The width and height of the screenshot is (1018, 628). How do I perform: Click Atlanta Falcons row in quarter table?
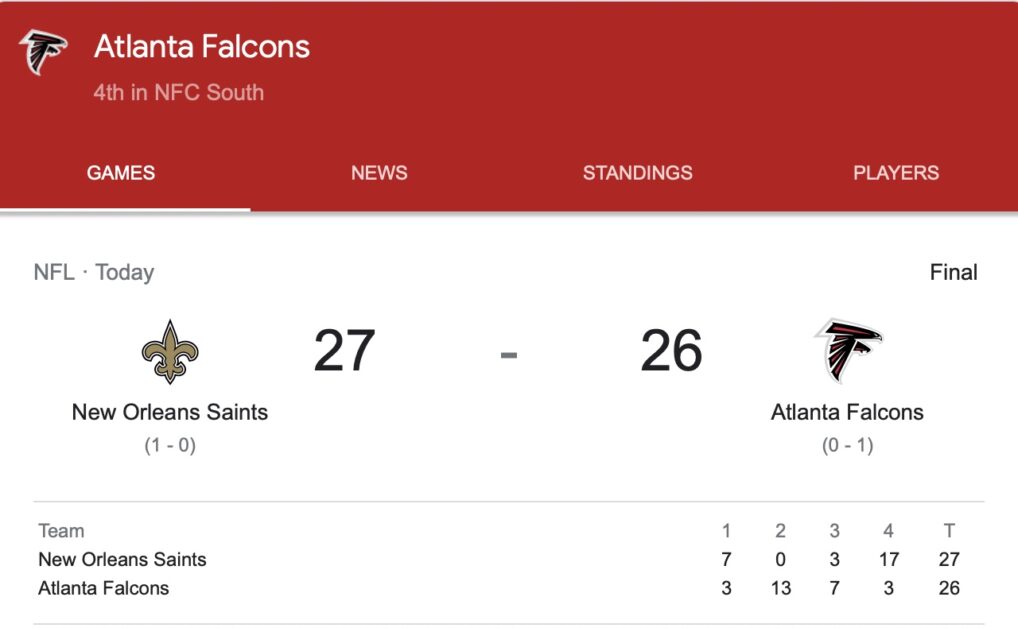tap(509, 588)
